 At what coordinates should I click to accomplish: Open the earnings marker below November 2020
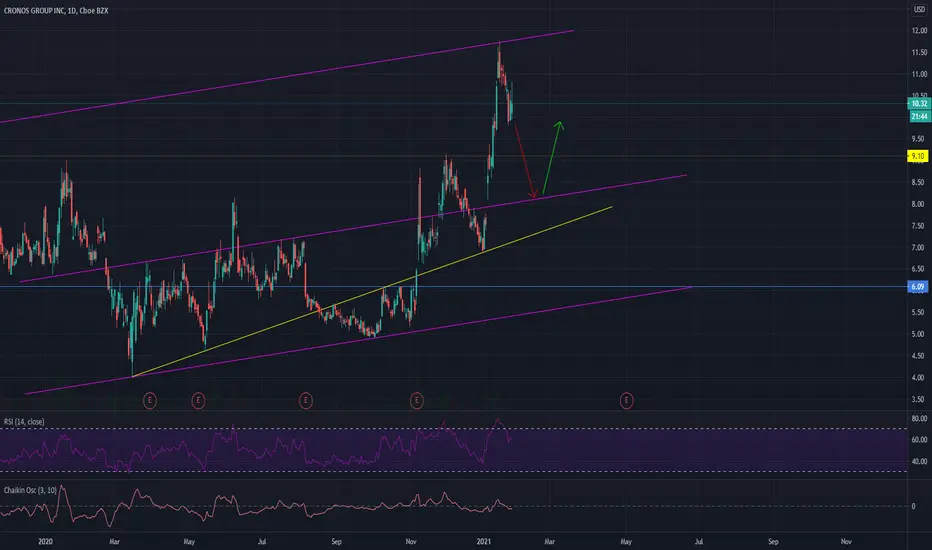pos(417,401)
